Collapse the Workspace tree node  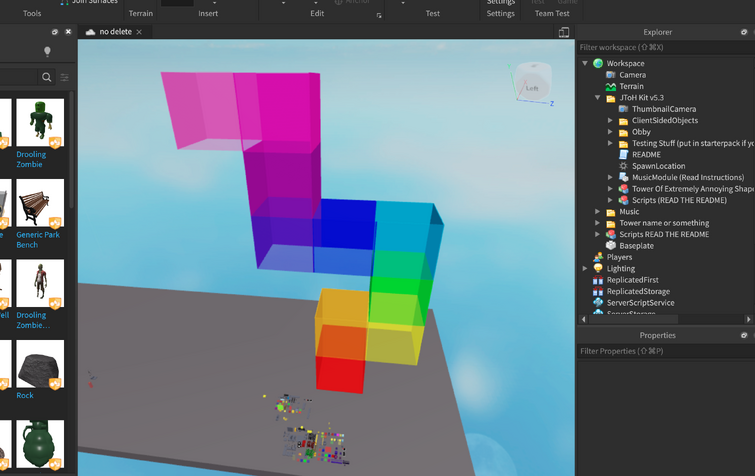click(585, 63)
